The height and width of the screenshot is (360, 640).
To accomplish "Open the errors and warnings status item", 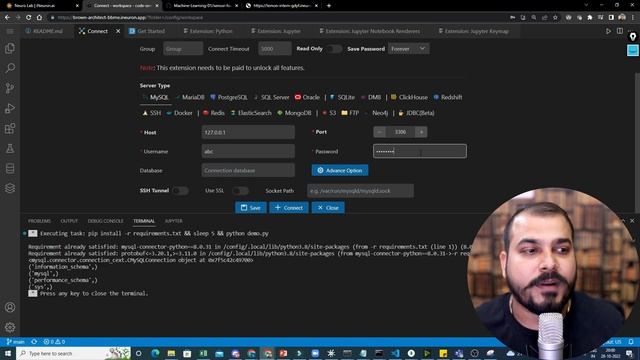I will [x=54, y=342].
